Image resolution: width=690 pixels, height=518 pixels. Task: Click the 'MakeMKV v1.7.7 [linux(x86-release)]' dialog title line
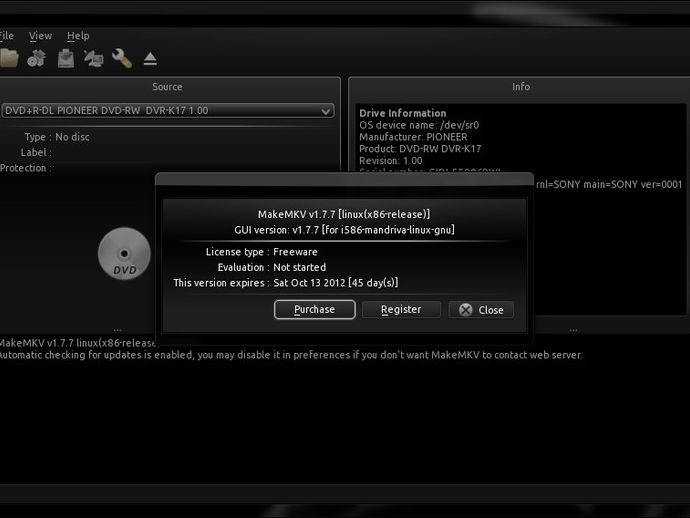[344, 214]
